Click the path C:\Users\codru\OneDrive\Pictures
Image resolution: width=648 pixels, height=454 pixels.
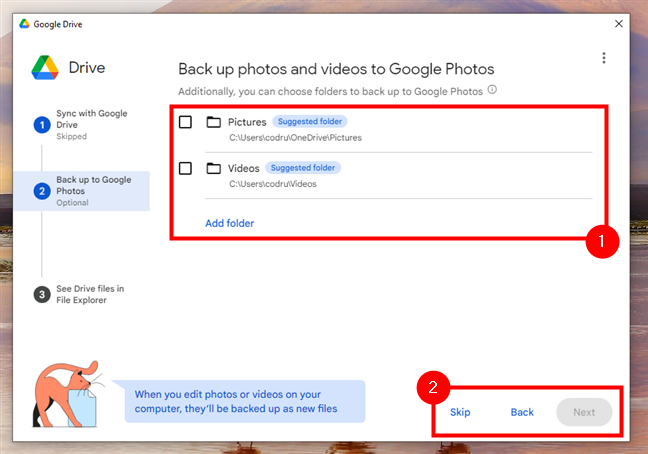[295, 138]
